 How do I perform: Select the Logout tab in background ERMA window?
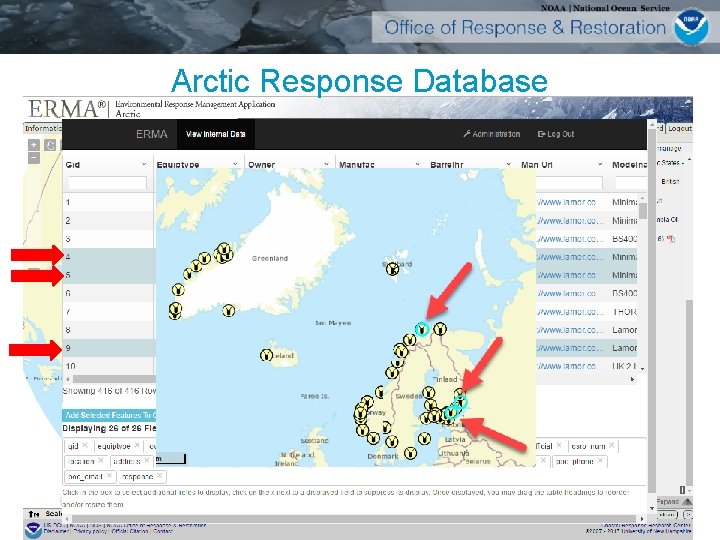(680, 128)
